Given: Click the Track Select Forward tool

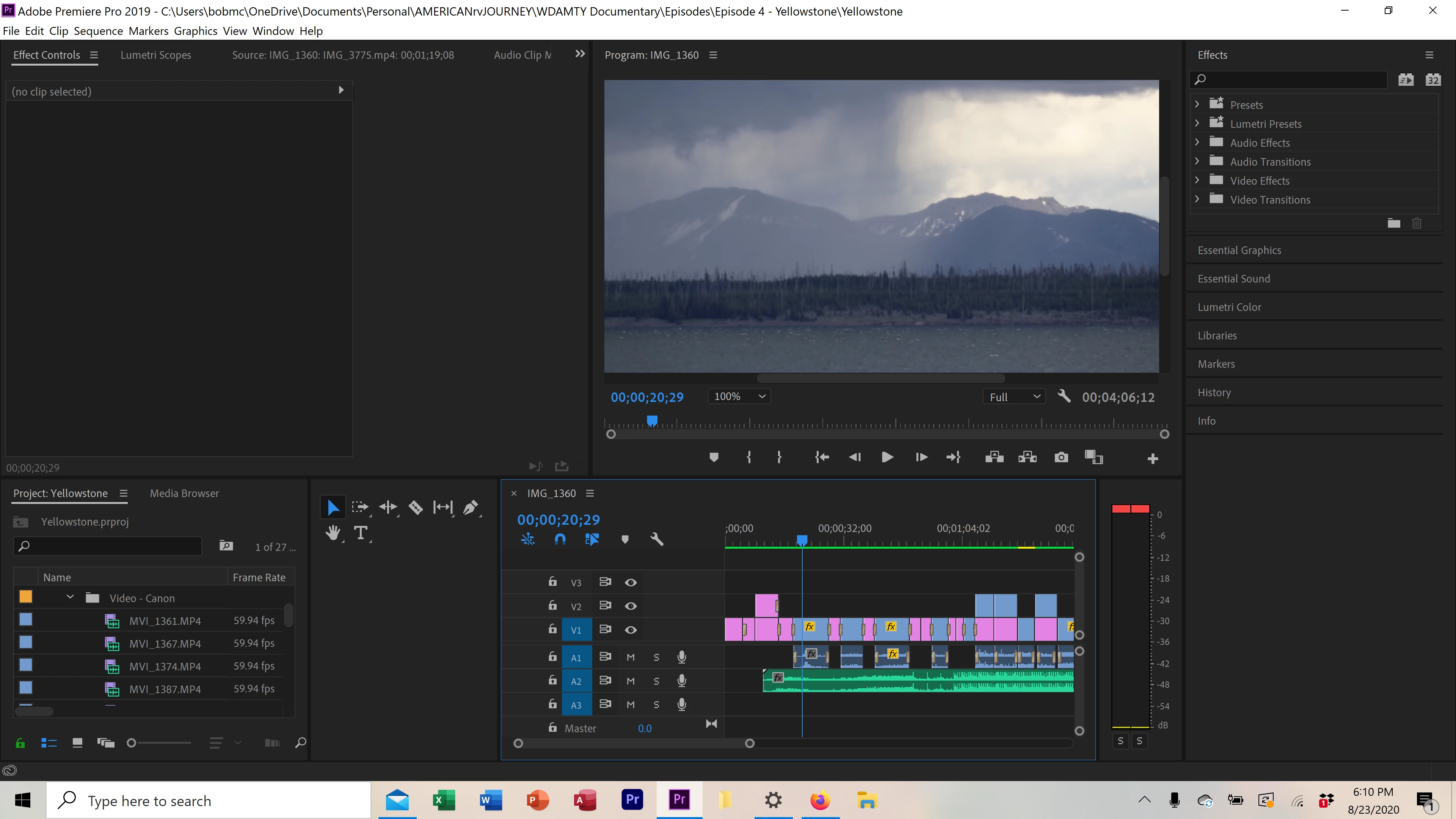Looking at the screenshot, I should click(359, 508).
